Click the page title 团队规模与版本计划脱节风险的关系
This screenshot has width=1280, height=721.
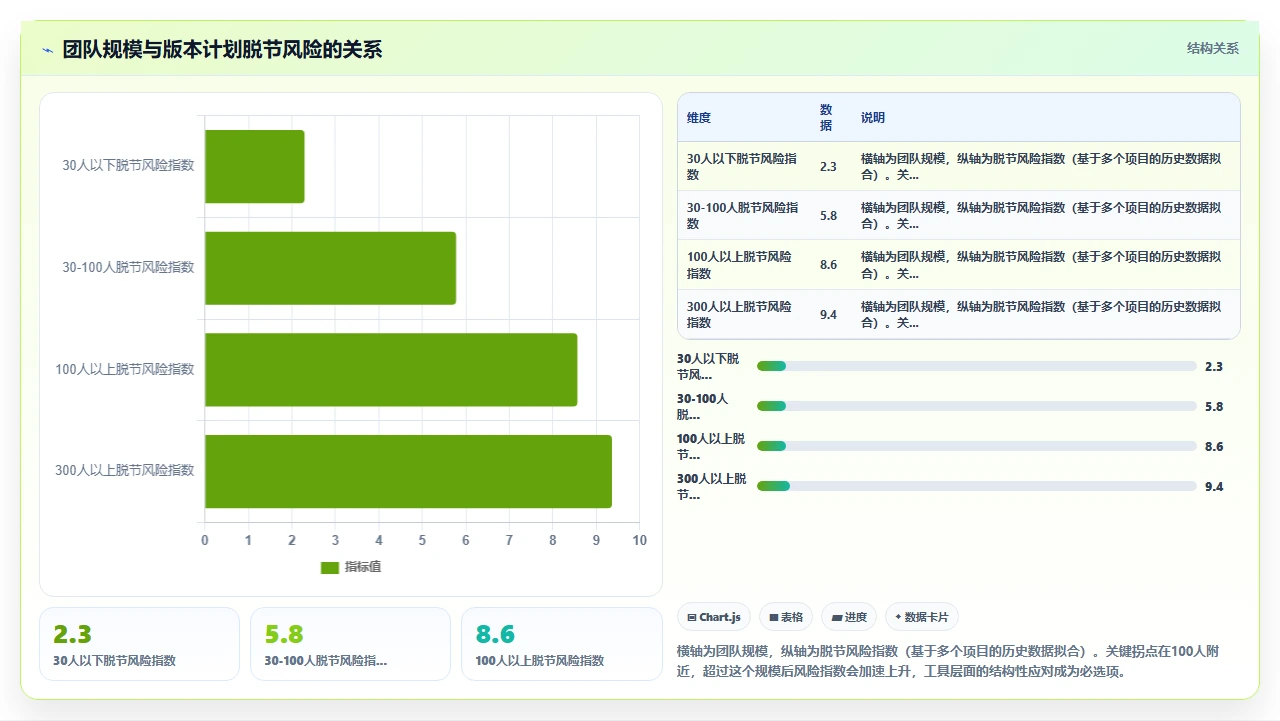coord(222,50)
